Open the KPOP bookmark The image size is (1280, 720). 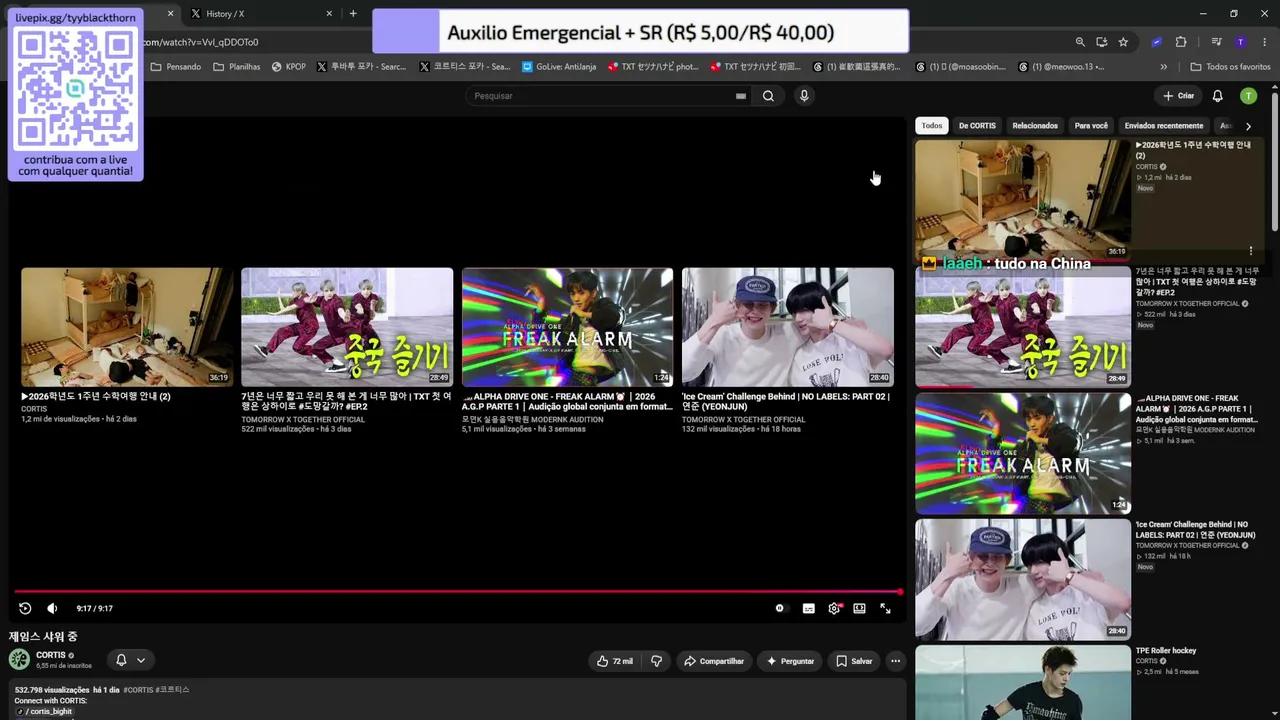tap(289, 67)
